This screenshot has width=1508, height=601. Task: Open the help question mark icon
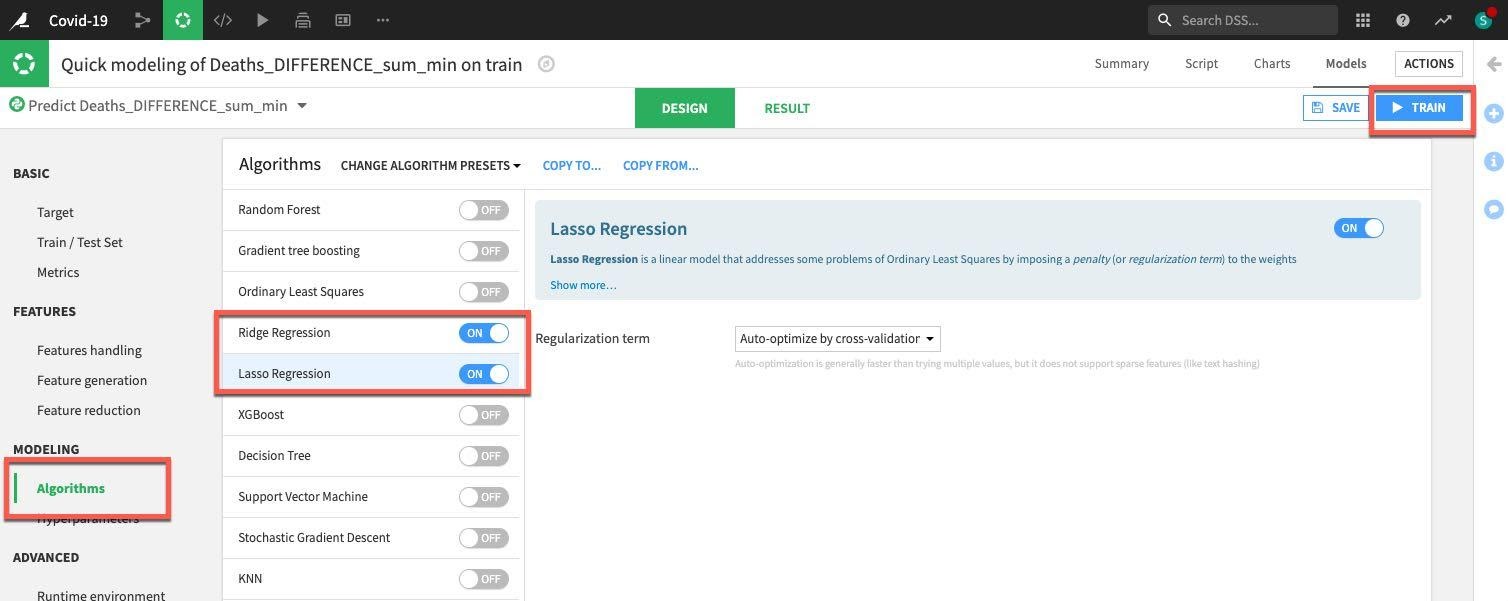(x=1403, y=20)
